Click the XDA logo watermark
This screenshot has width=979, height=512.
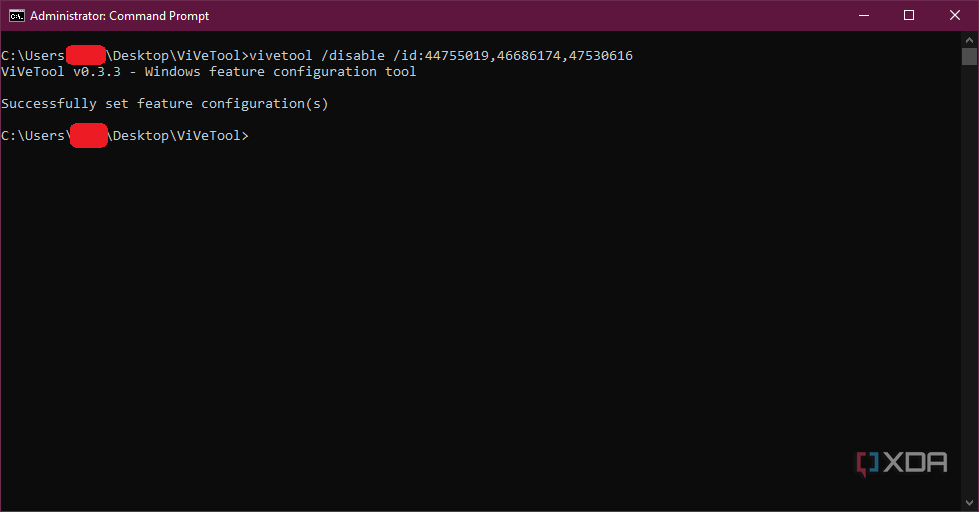900,463
